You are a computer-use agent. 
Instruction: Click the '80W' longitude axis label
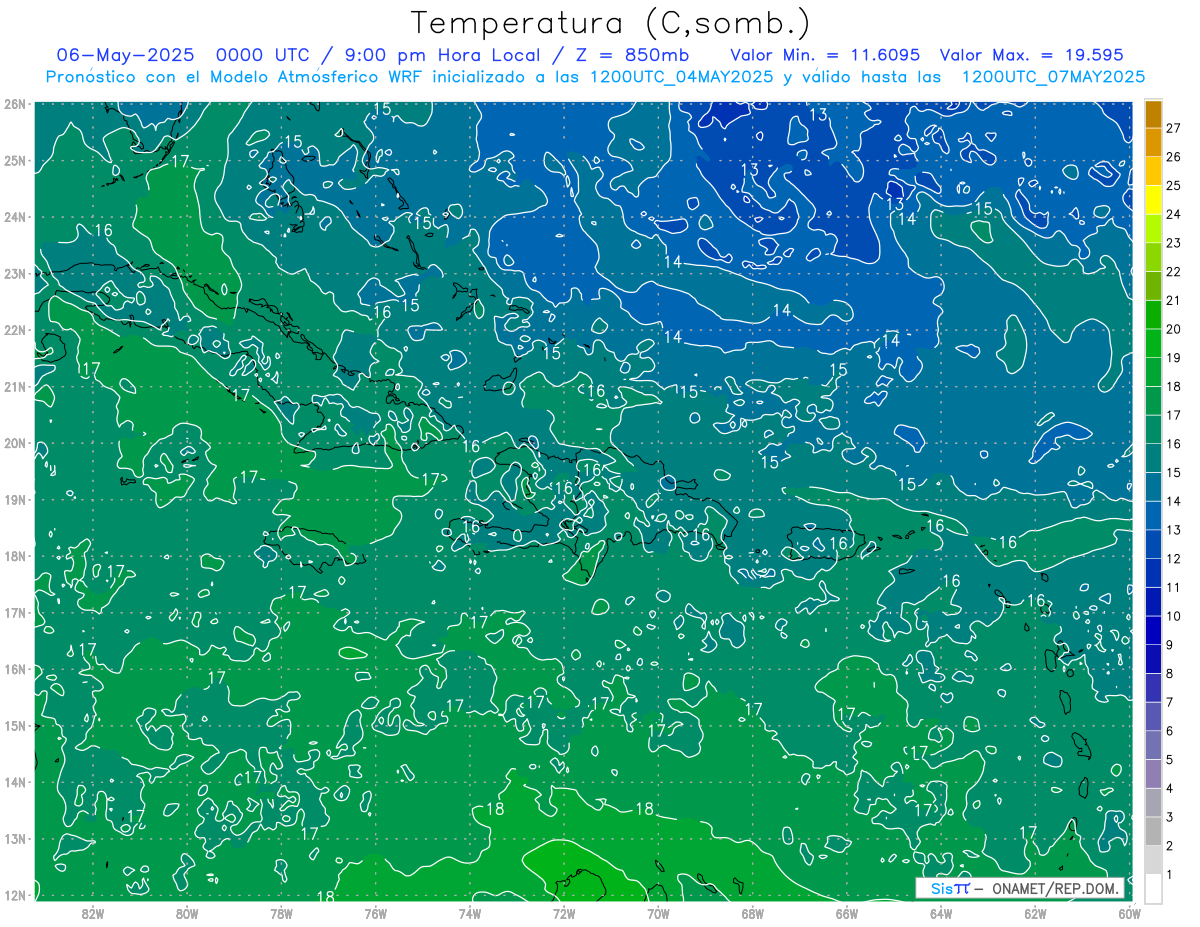pos(187,913)
